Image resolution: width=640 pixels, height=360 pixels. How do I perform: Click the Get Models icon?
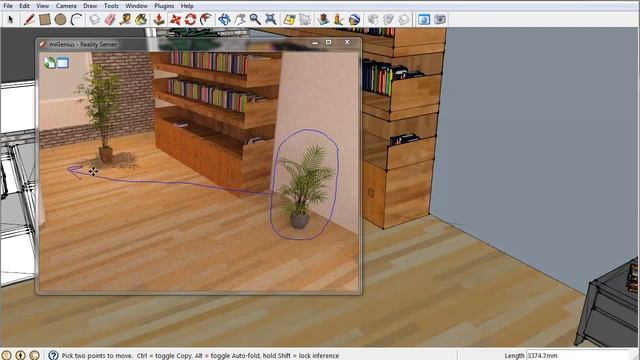point(373,19)
